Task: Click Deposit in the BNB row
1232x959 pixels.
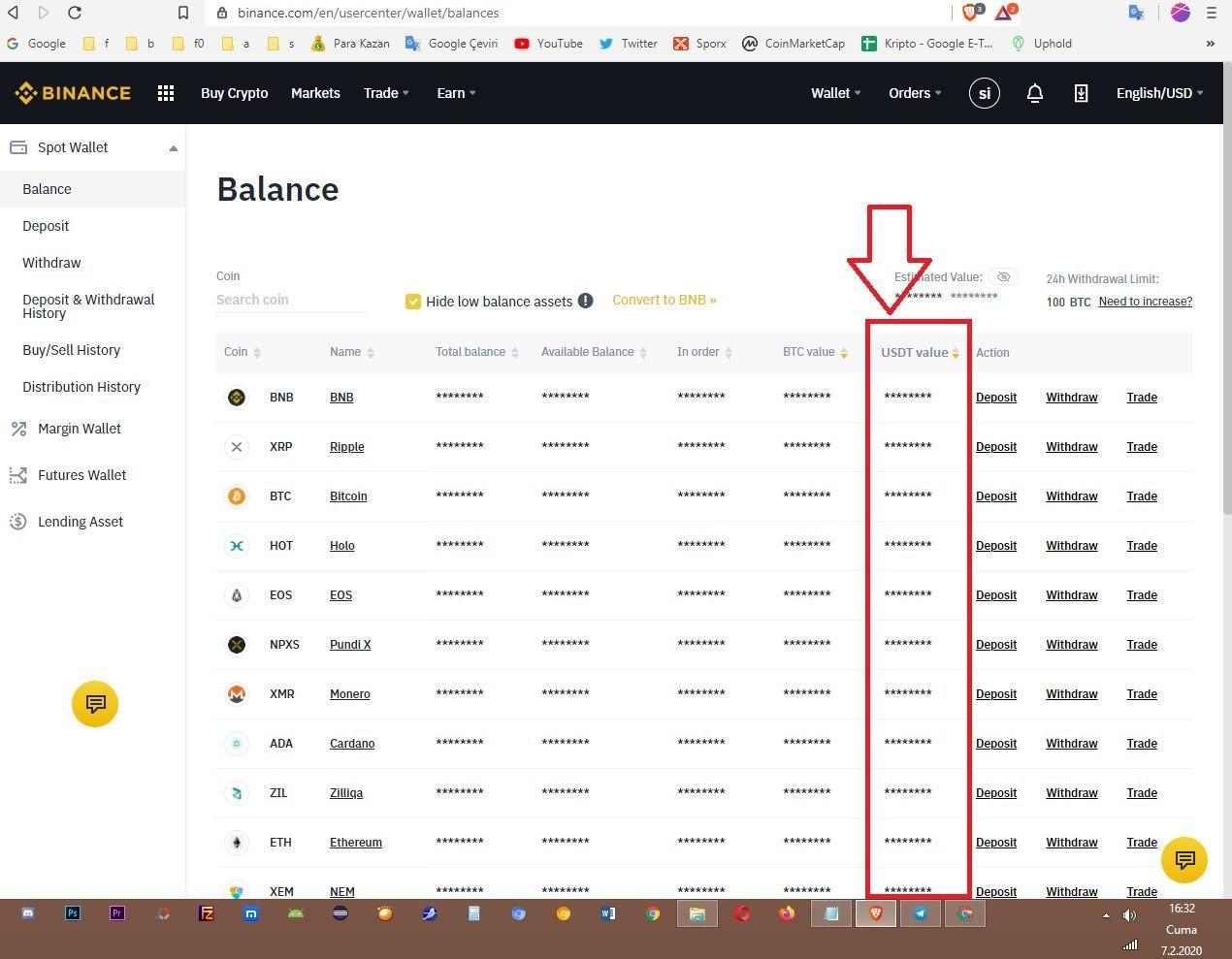Action: click(996, 398)
